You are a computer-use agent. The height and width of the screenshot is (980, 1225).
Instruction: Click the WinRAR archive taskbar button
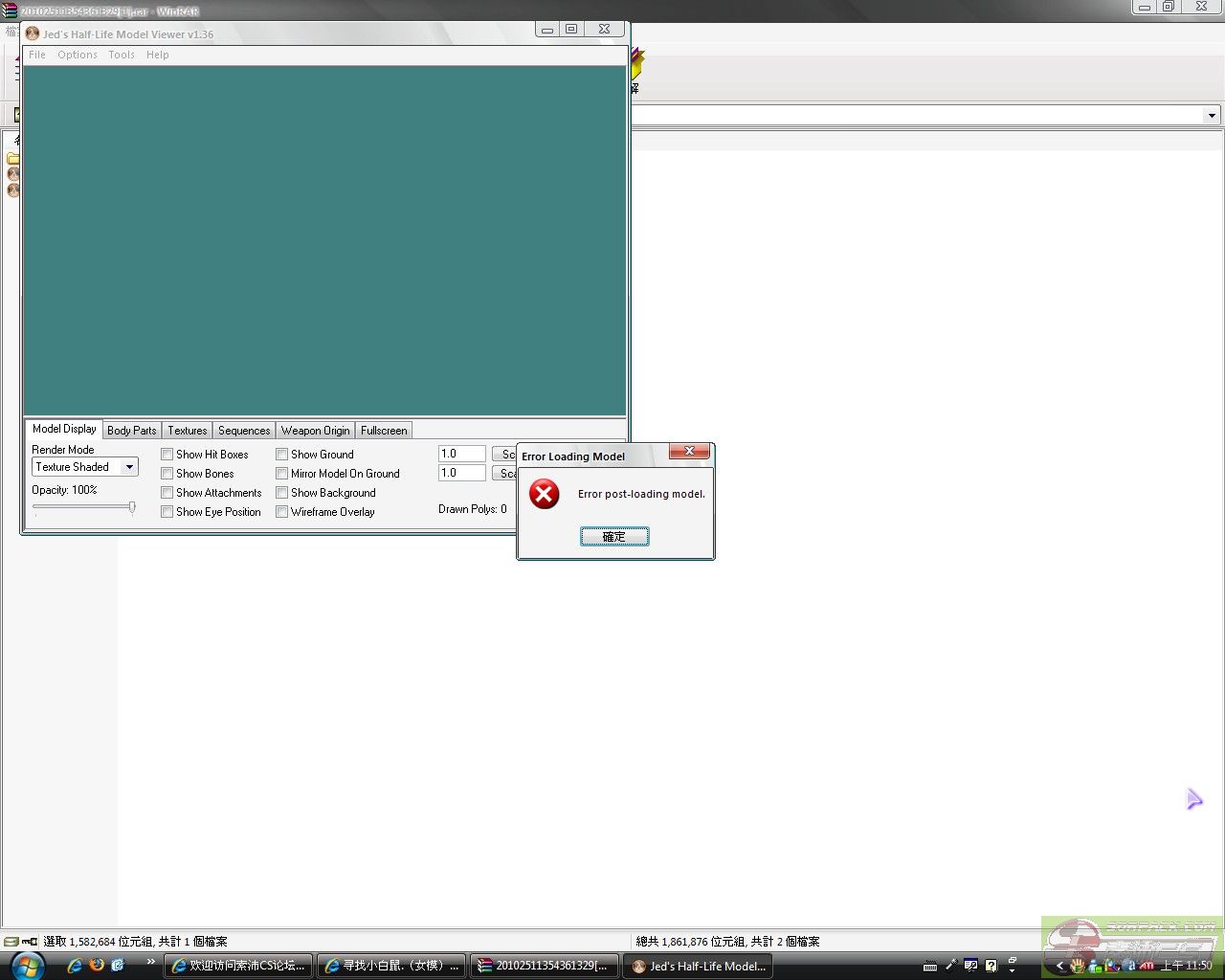545,966
